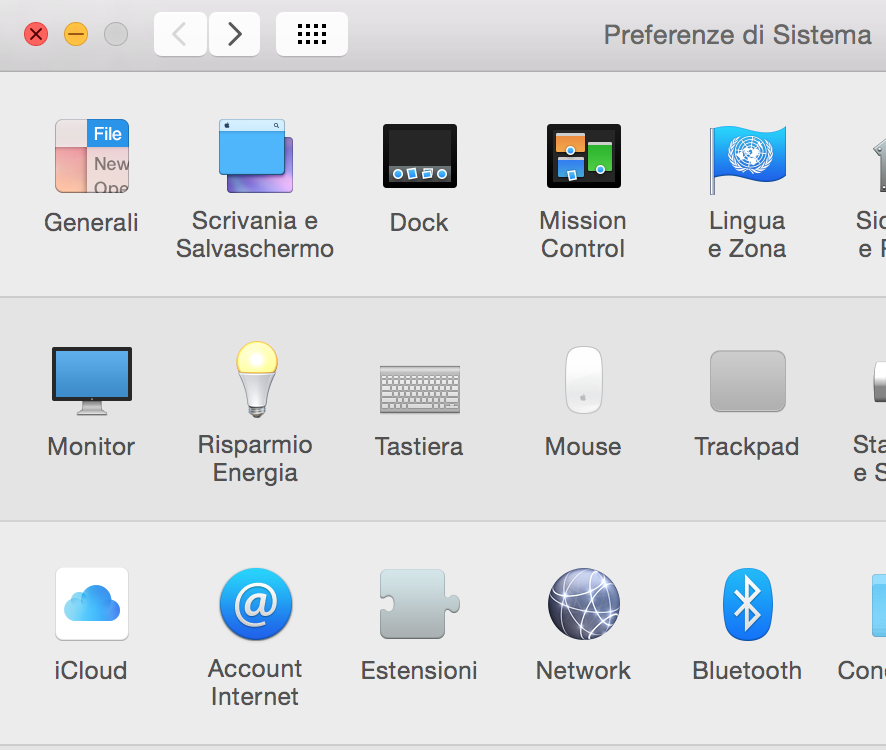Open Risparmio Energia light bulb icon
886x750 pixels.
tap(257, 379)
